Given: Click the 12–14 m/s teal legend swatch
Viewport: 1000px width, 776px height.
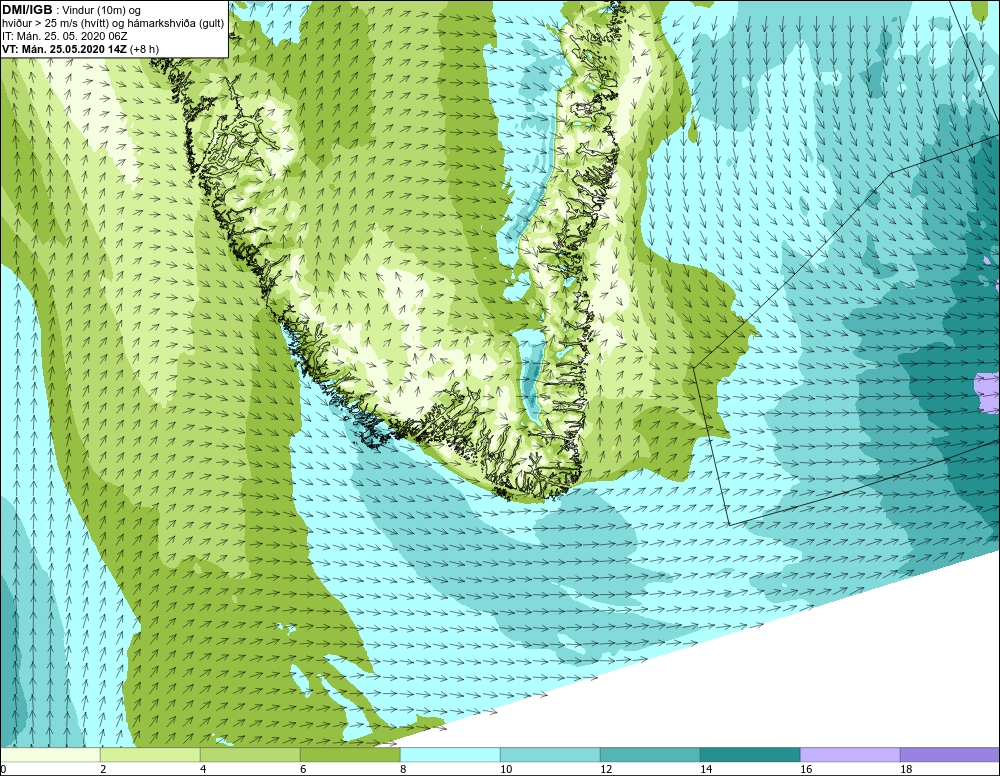Looking at the screenshot, I should 650,755.
